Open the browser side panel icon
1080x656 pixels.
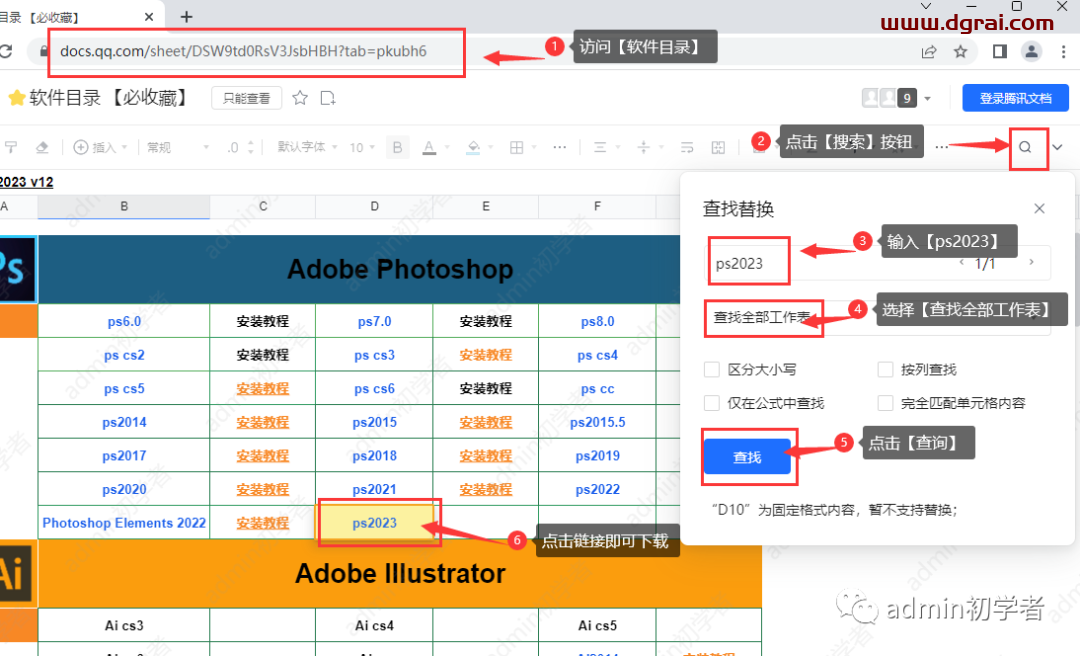(x=999, y=51)
